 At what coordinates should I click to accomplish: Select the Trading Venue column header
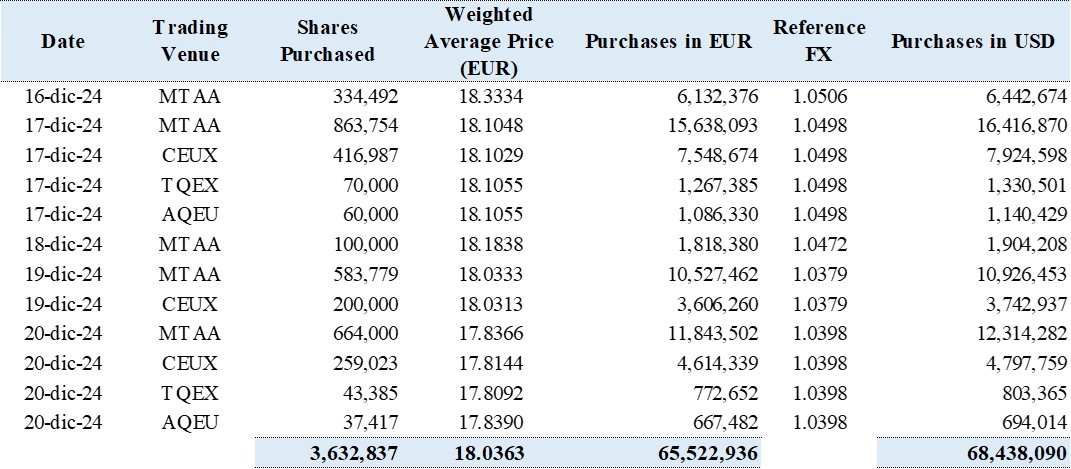click(x=190, y=41)
